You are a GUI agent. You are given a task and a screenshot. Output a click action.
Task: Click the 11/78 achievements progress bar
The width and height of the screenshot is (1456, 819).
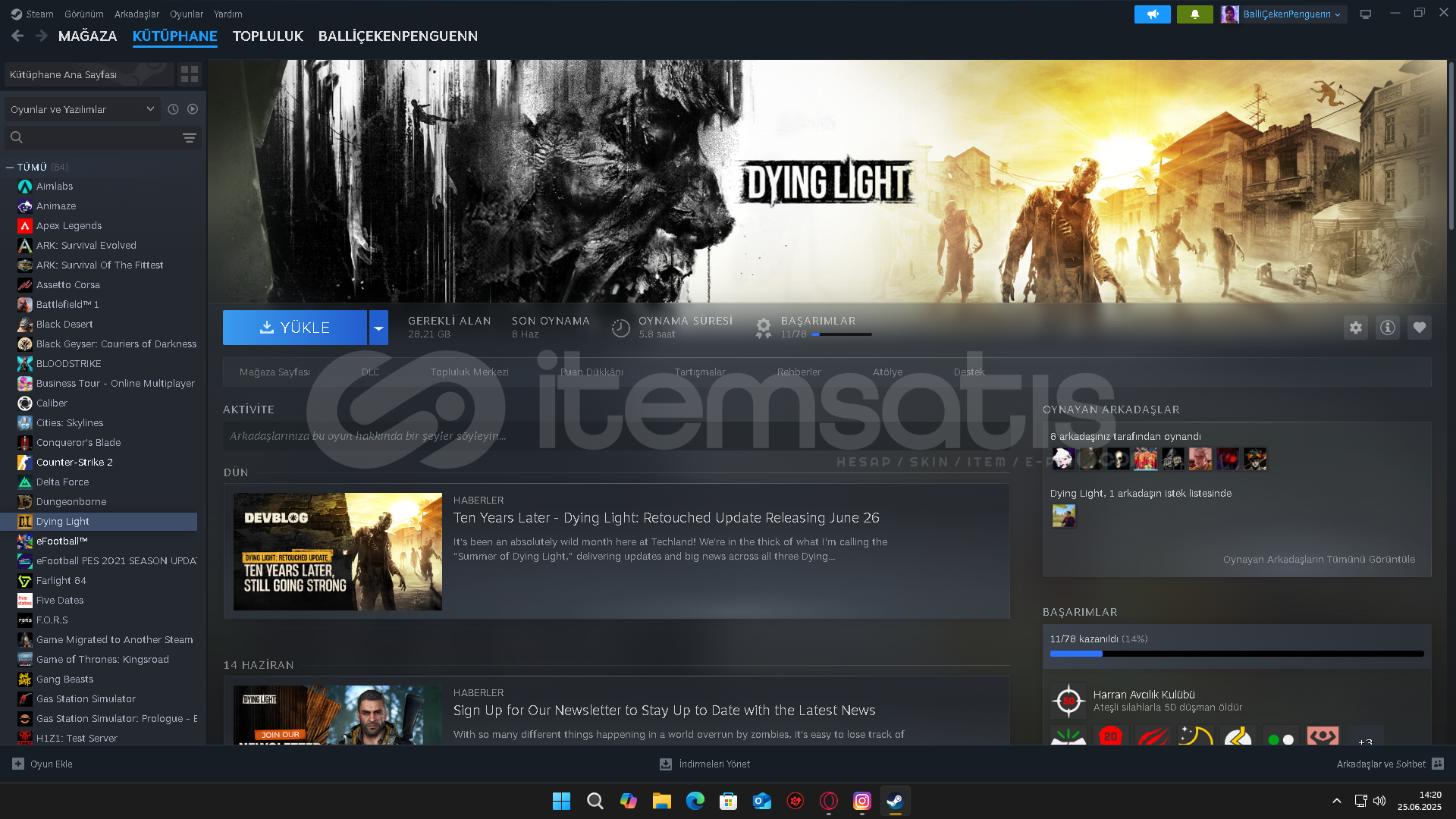coord(842,334)
